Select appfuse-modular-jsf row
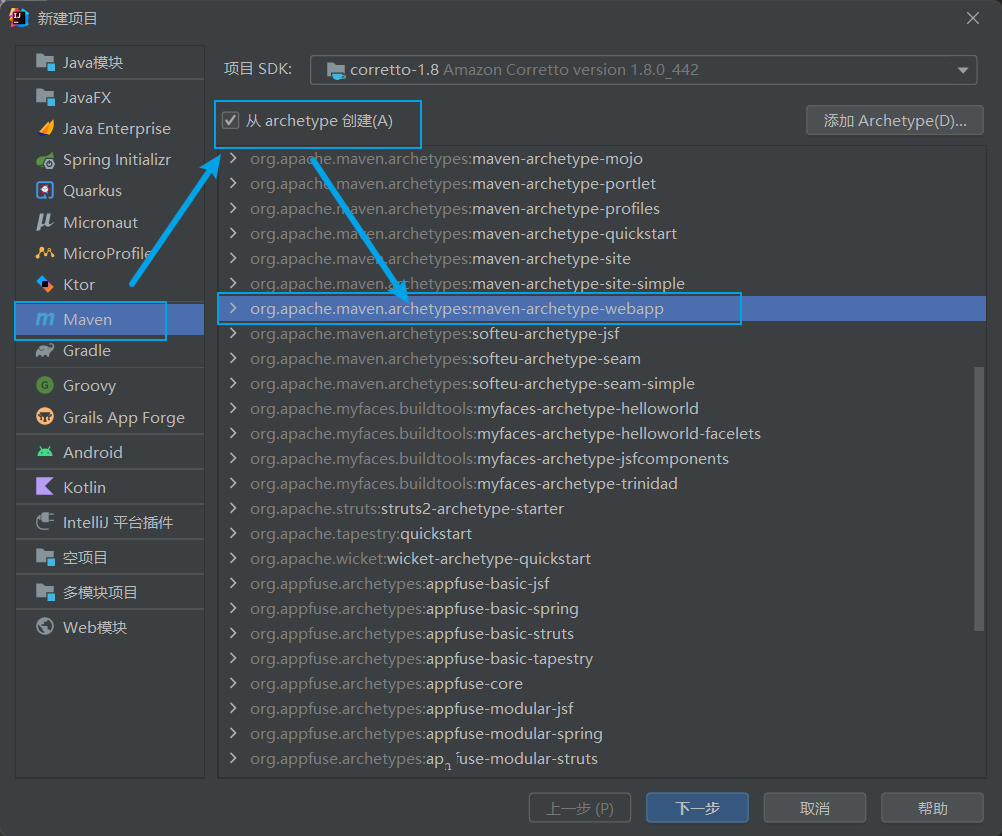 (601, 708)
